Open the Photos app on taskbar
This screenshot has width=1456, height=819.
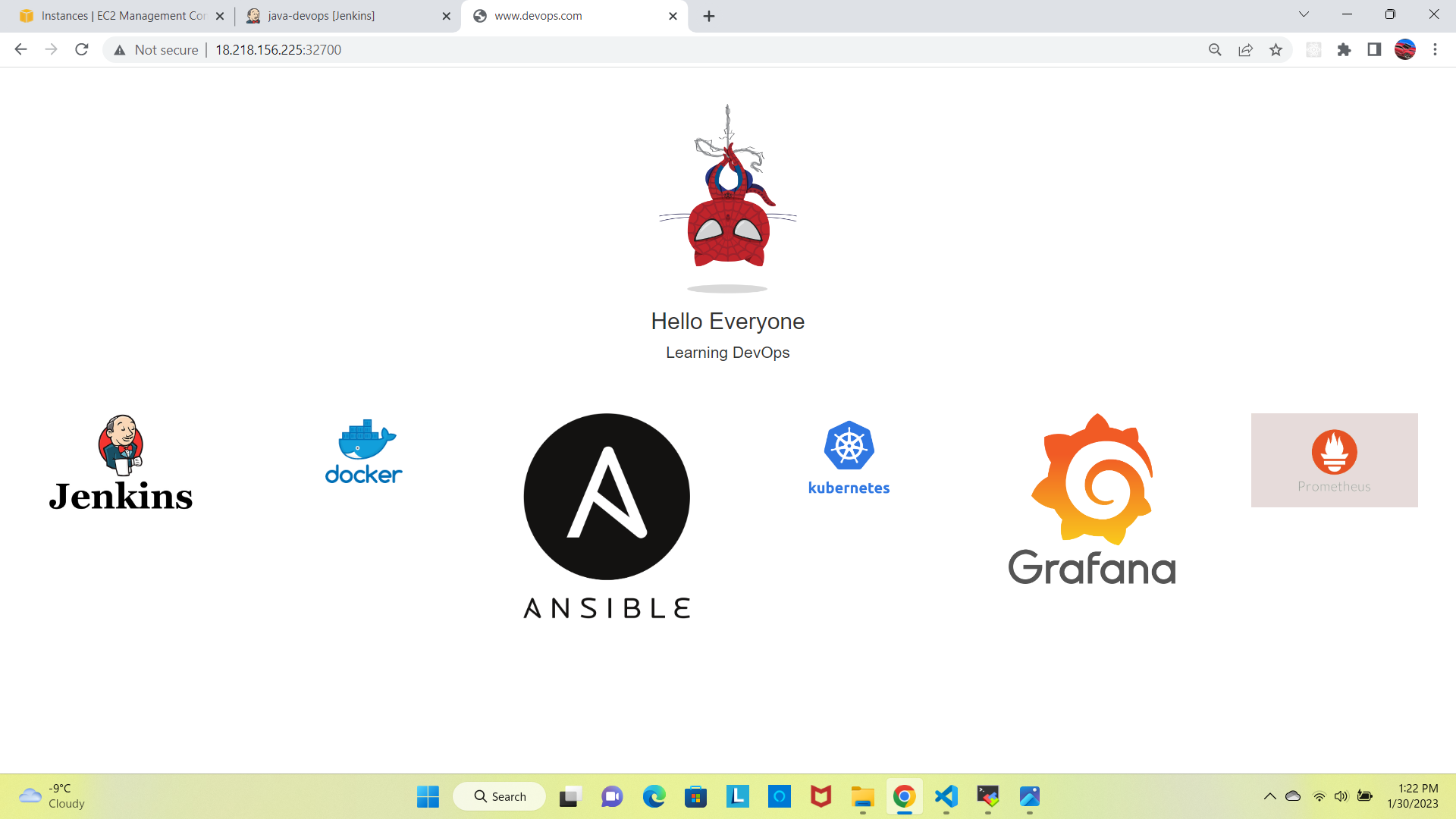point(1029,796)
